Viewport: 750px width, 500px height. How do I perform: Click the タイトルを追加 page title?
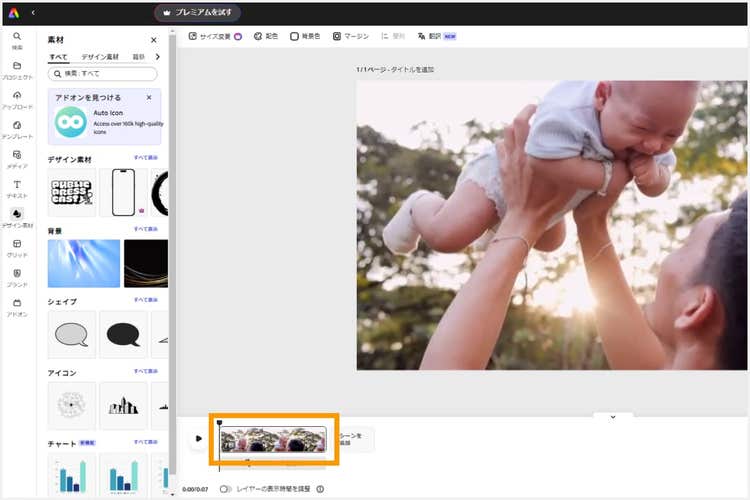tap(412, 69)
